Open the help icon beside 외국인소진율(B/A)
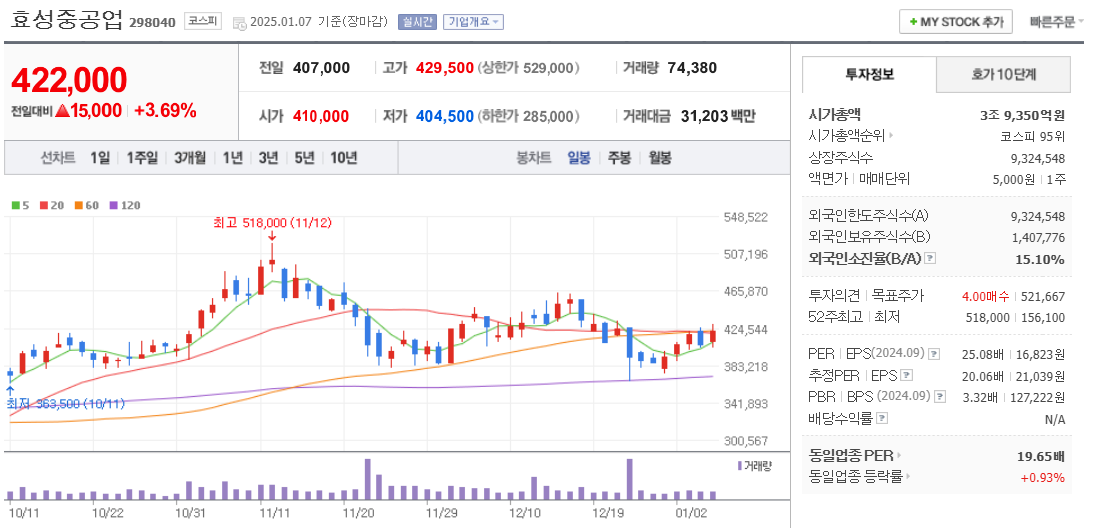The image size is (1095, 528). pos(929,259)
